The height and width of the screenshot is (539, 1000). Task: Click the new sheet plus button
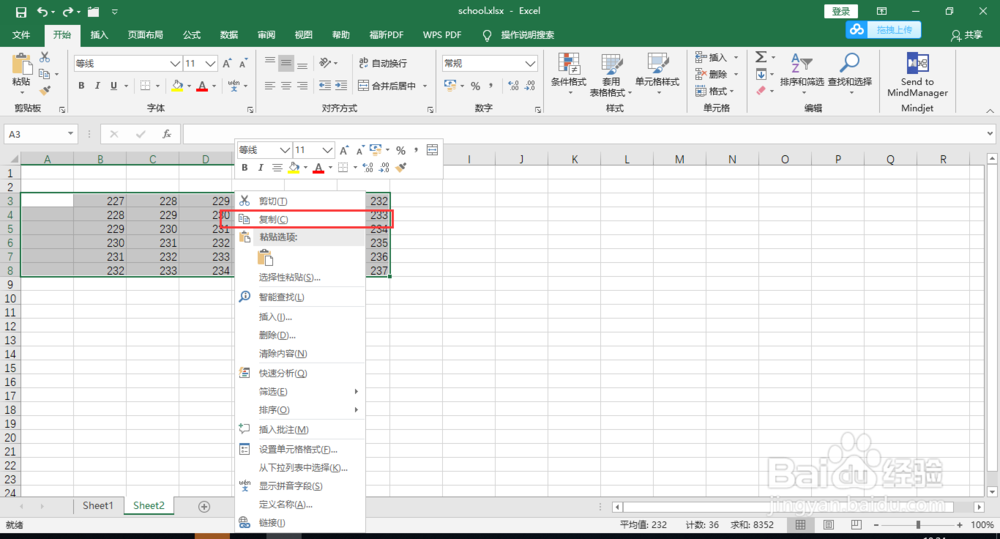[204, 506]
